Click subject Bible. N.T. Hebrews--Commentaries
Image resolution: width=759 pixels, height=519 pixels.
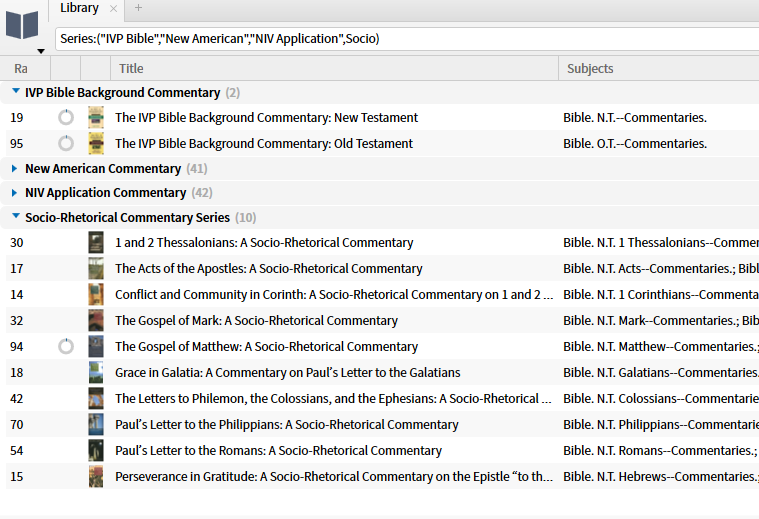coord(661,477)
